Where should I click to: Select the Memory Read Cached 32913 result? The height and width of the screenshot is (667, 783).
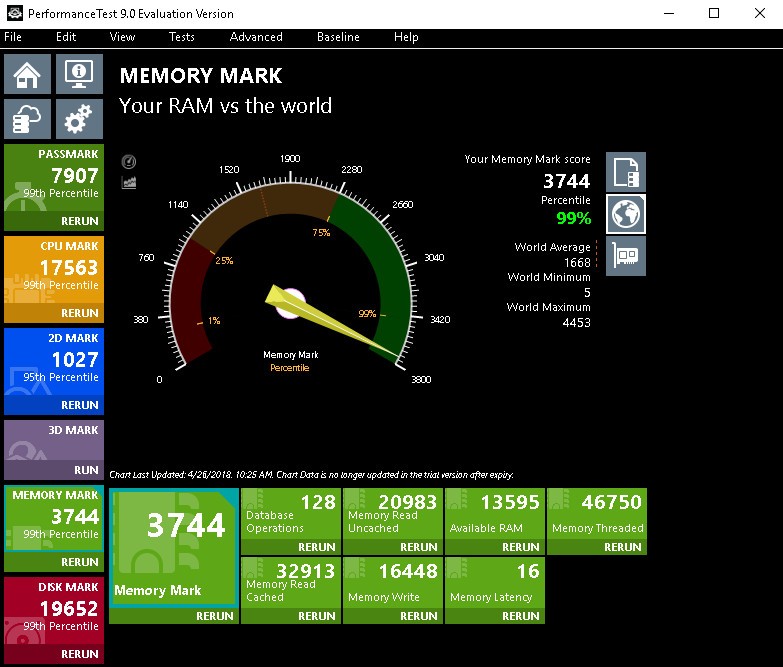point(291,583)
